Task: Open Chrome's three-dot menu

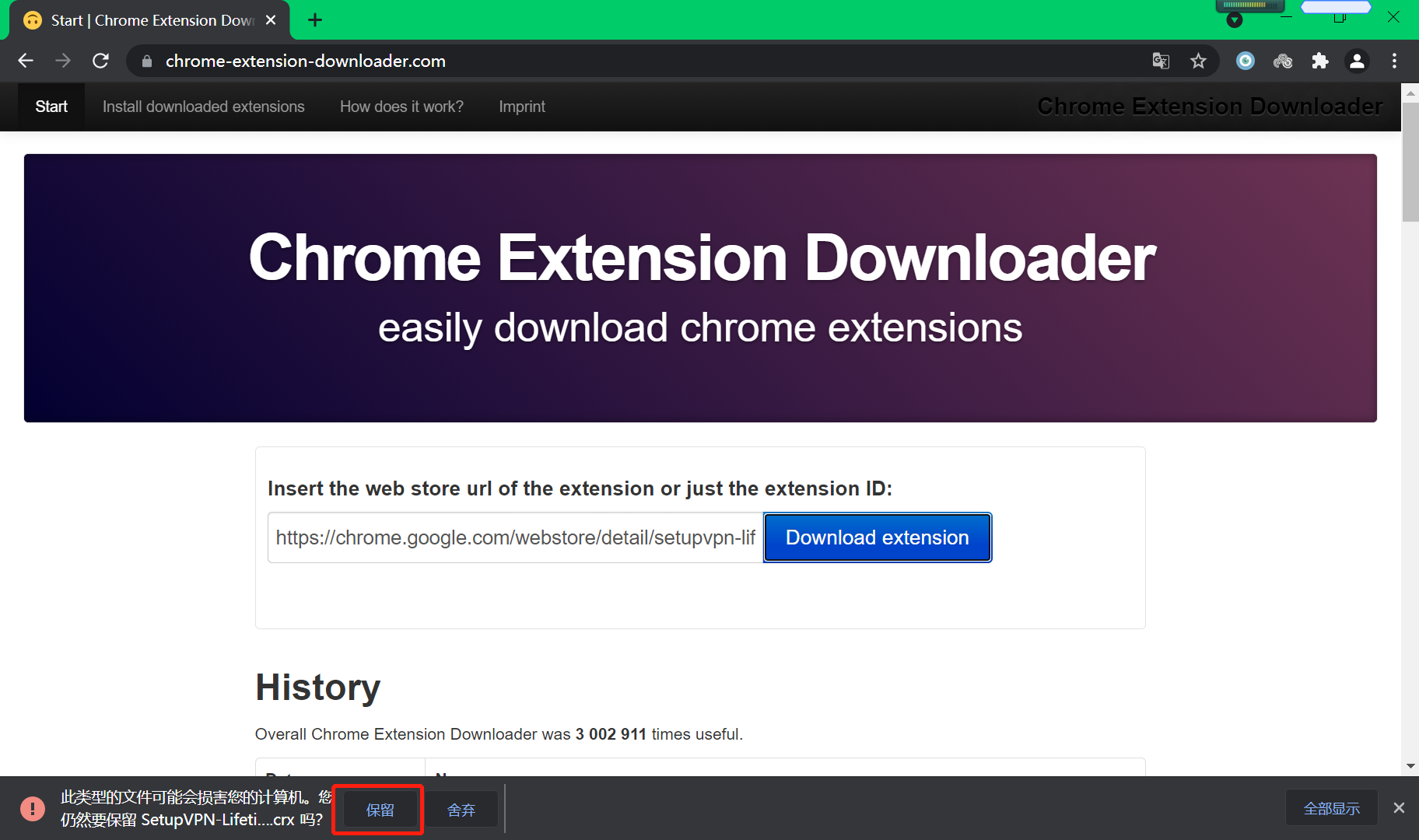Action: coord(1394,61)
